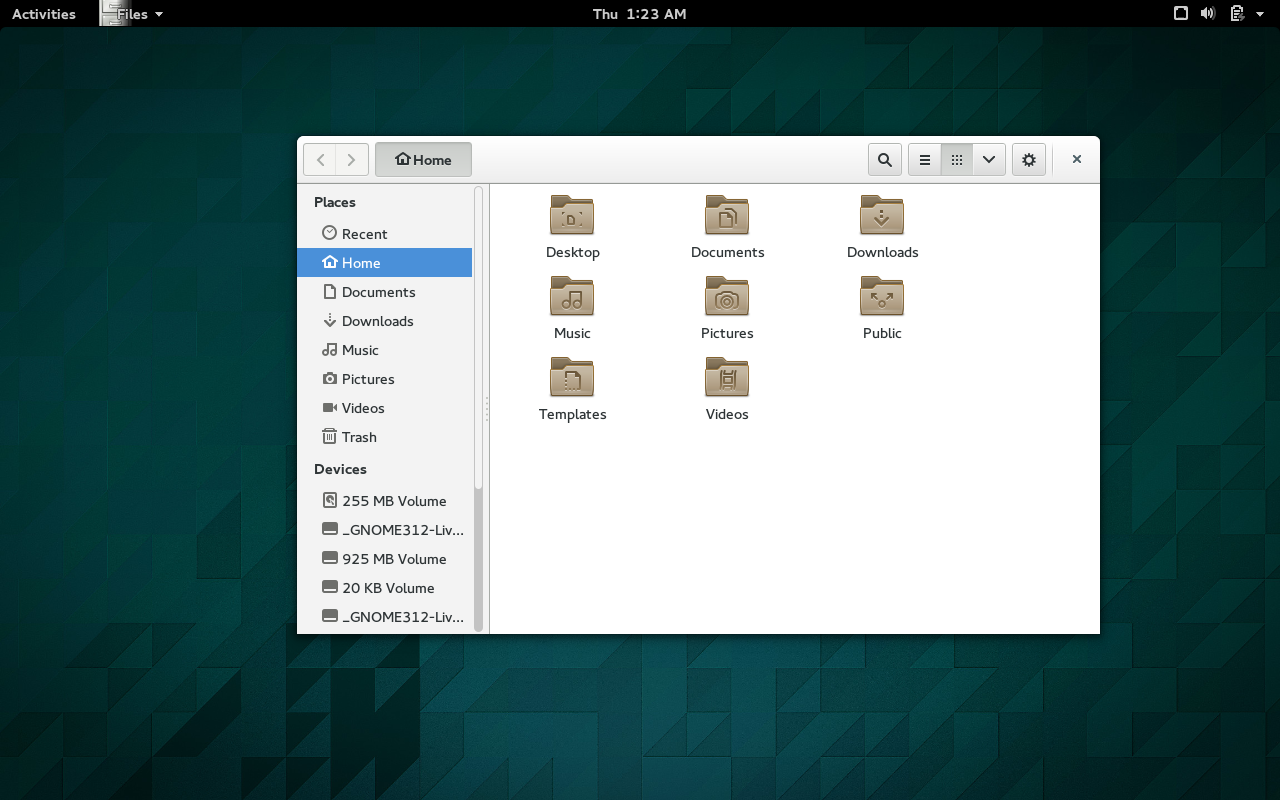Viewport: 1280px width, 800px height.
Task: Switch to grid icon view
Action: click(957, 160)
